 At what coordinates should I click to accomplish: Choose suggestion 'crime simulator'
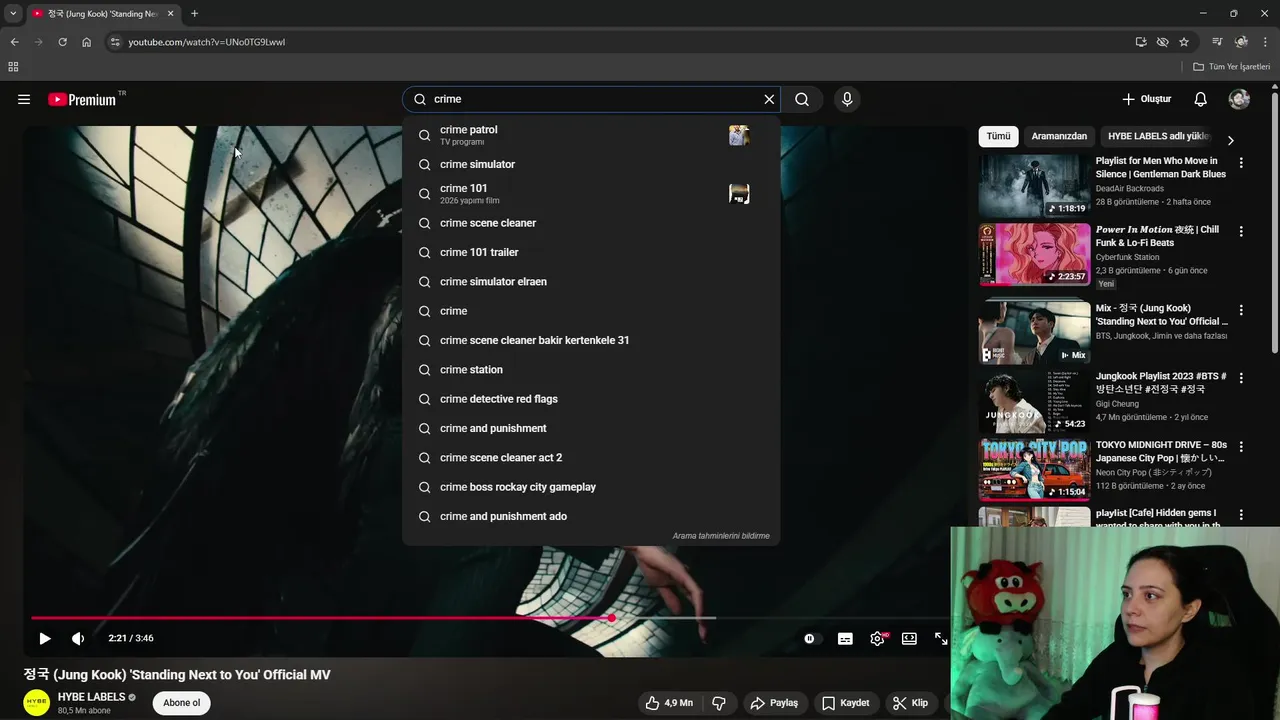[x=591, y=164]
